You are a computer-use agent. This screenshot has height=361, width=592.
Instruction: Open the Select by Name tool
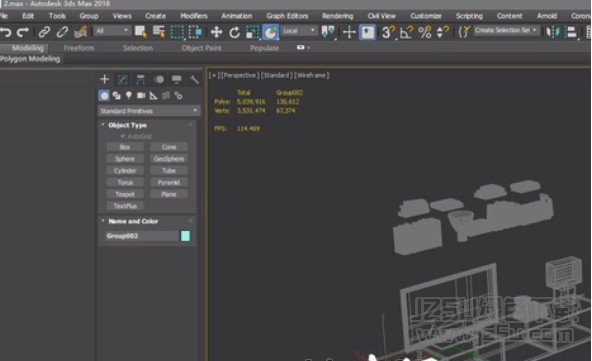point(159,32)
